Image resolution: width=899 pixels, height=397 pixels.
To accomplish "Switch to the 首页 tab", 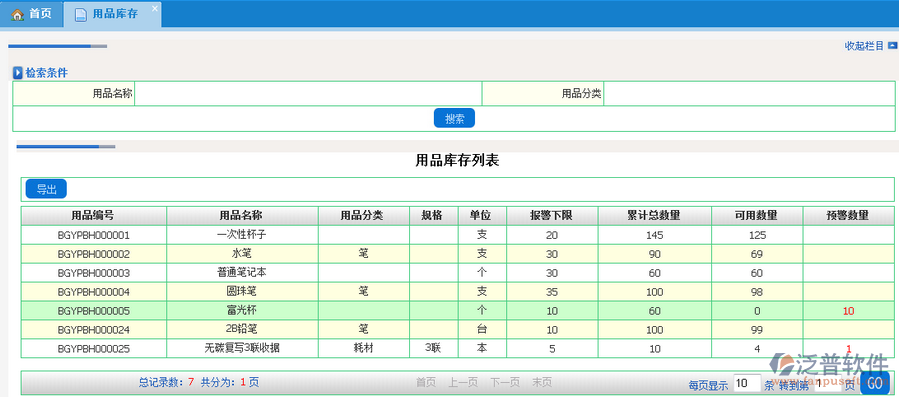I will coord(32,14).
